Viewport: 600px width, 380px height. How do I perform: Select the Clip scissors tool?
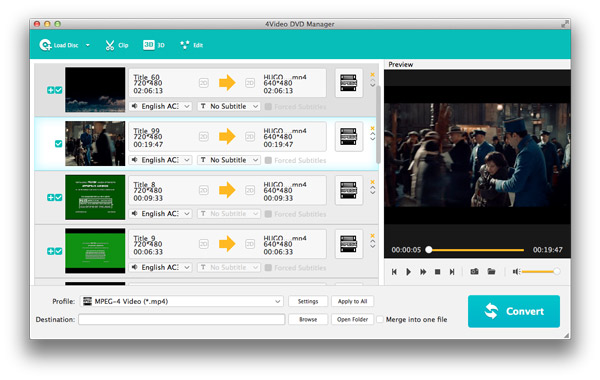tap(117, 45)
